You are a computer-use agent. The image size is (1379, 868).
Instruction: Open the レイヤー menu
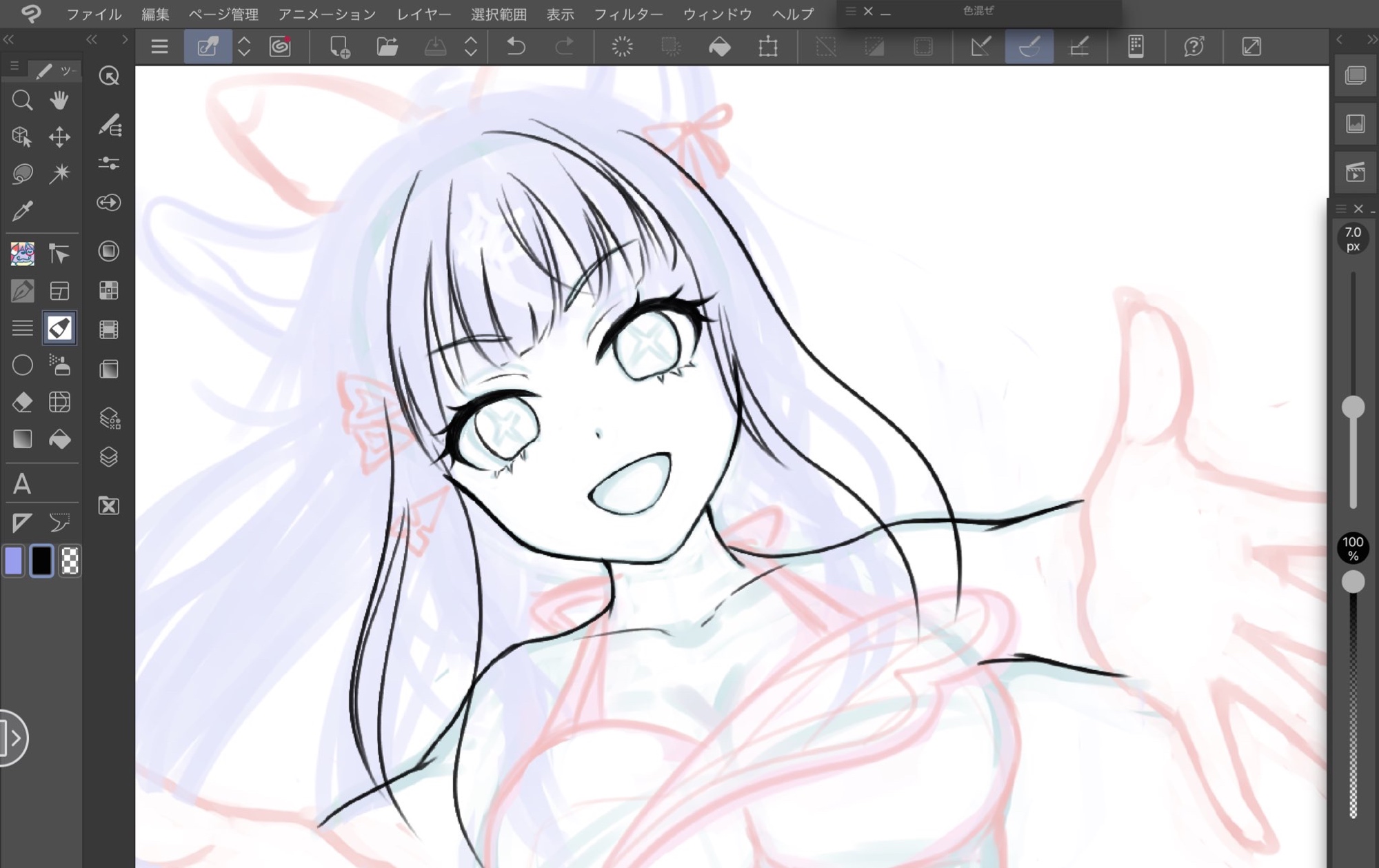(423, 14)
